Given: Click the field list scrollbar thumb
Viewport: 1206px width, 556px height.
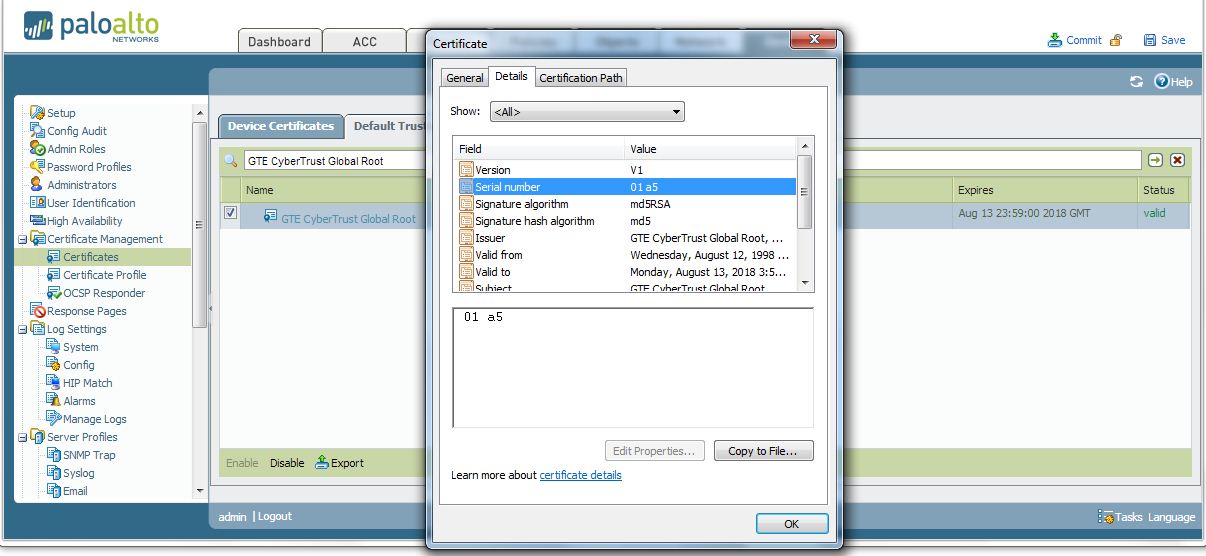Looking at the screenshot, I should (805, 190).
